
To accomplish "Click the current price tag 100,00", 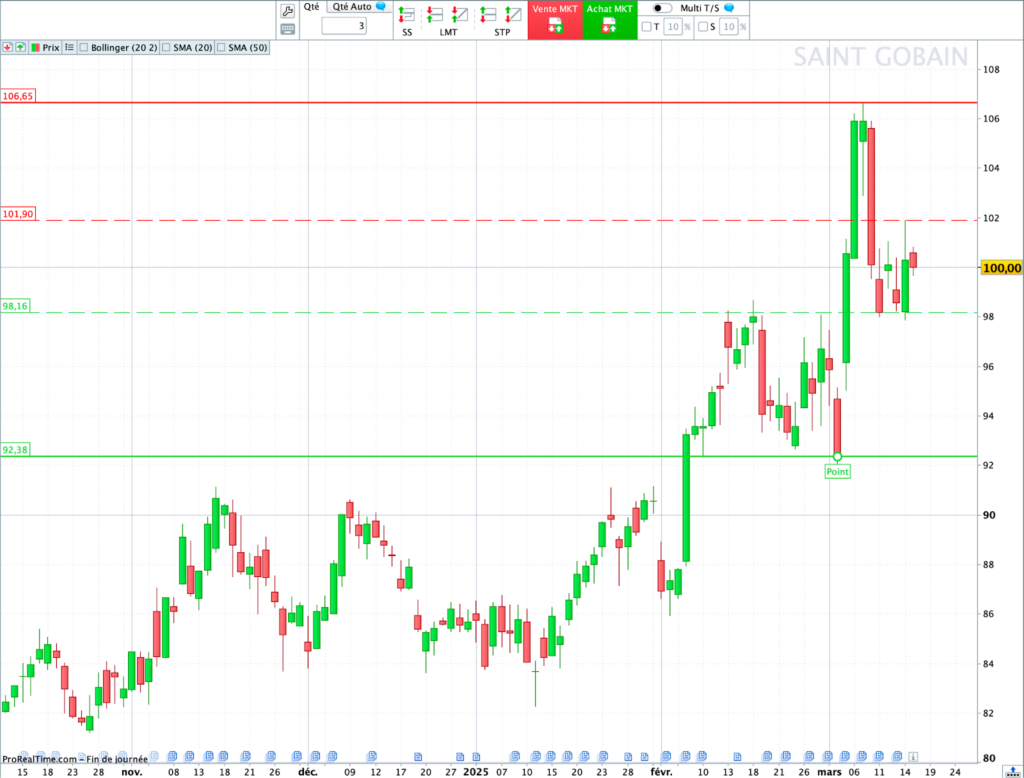I will click(1001, 268).
